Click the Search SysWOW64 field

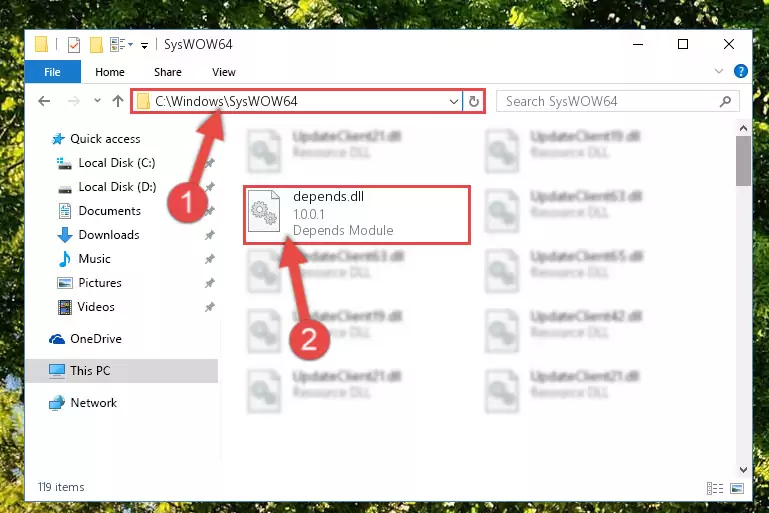[617, 102]
